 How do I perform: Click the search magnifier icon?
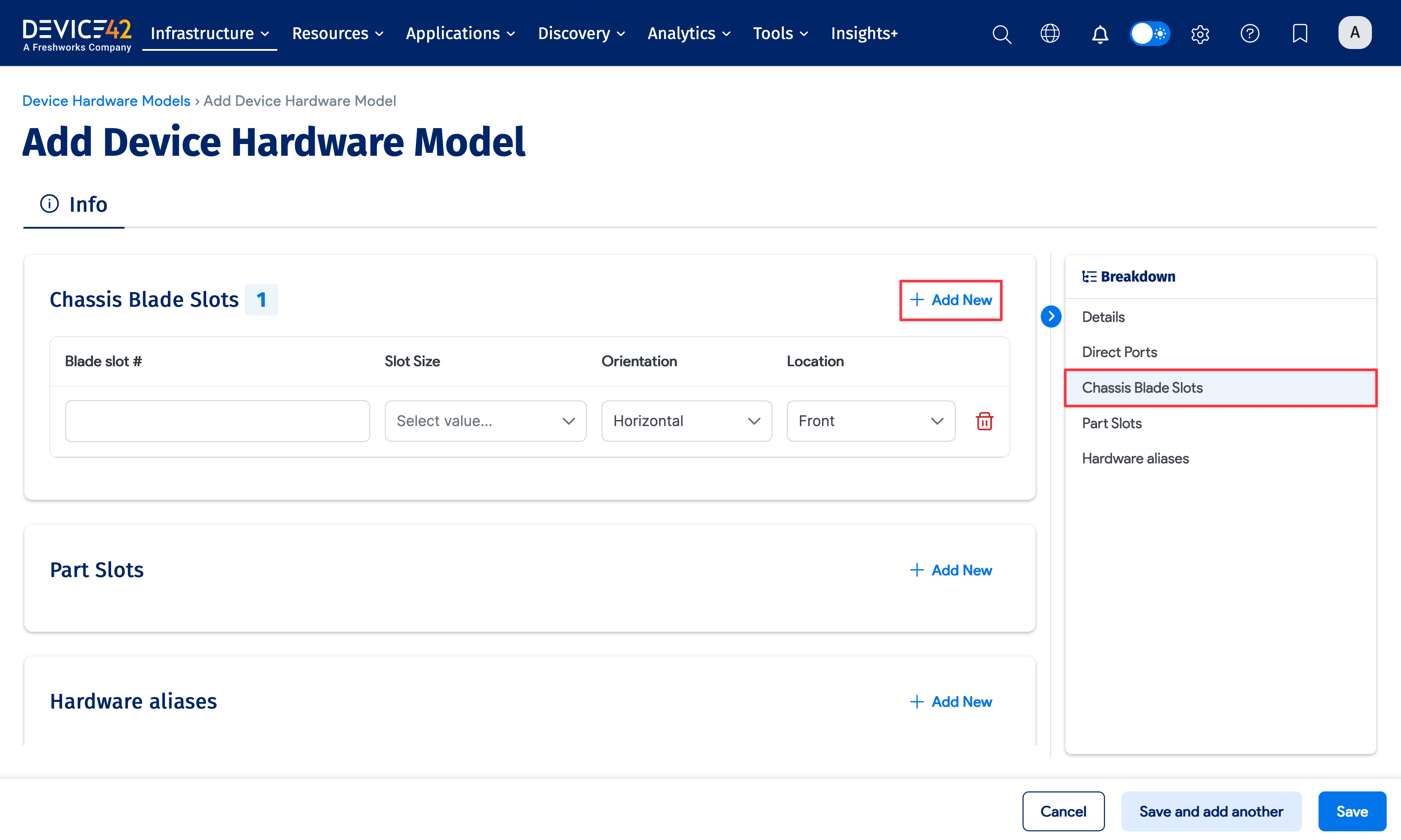click(1001, 34)
